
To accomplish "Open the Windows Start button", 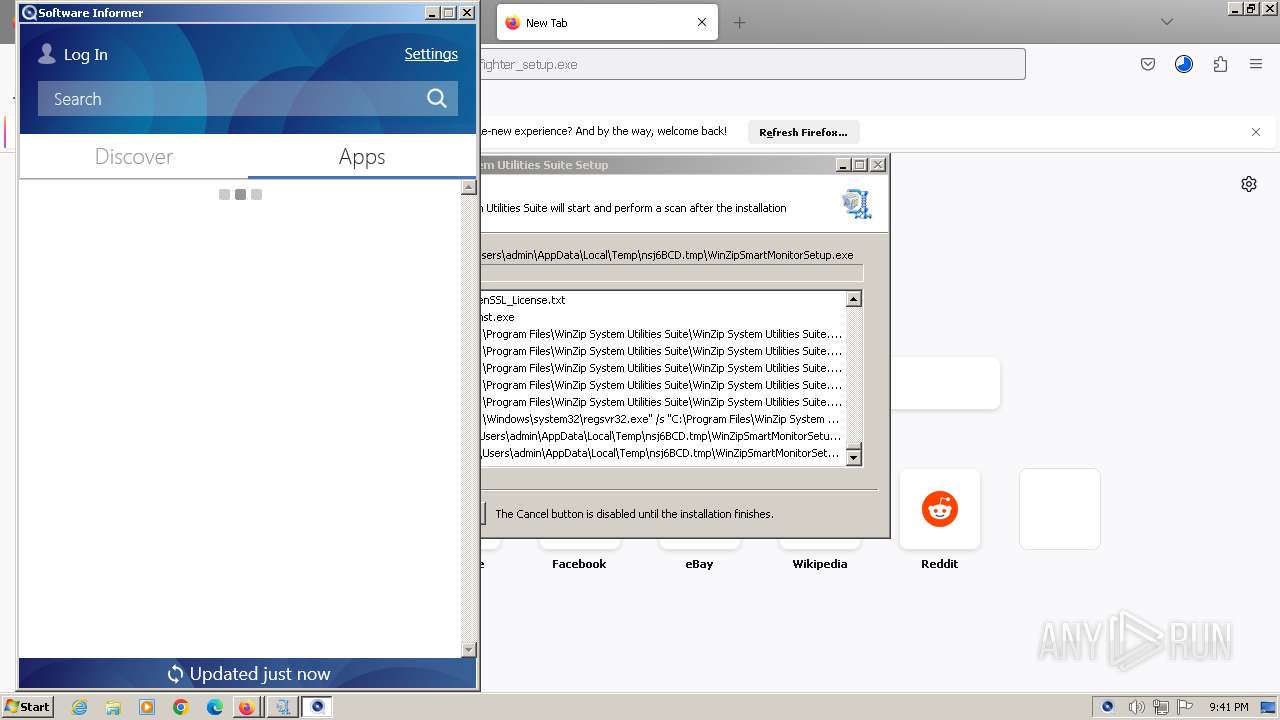I will pyautogui.click(x=27, y=706).
